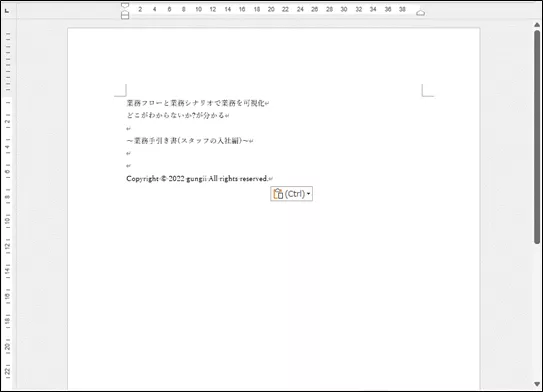Click the vertical scrollbar down arrow

[537, 384]
